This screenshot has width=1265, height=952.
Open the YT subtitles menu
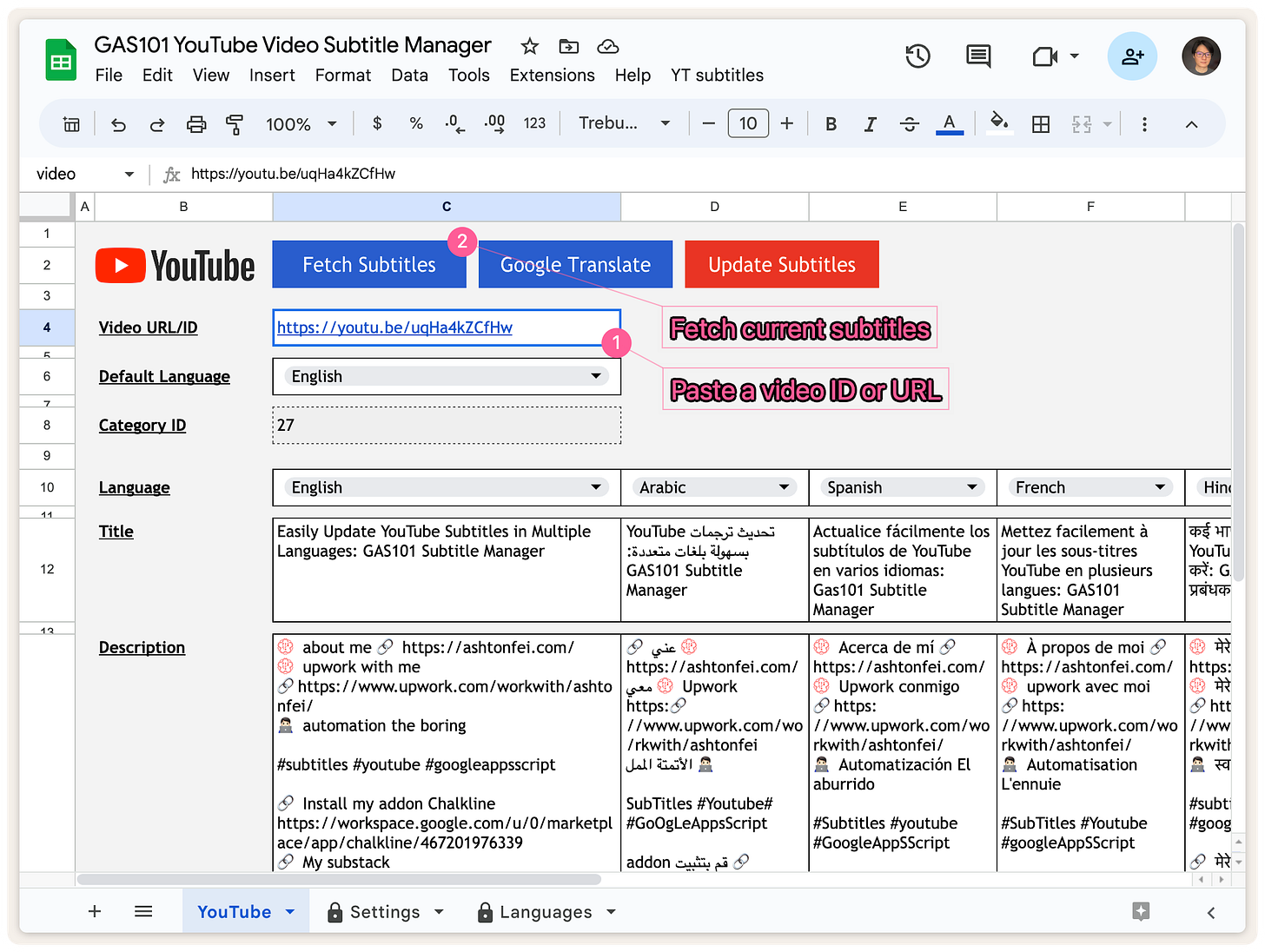pyautogui.click(x=717, y=76)
